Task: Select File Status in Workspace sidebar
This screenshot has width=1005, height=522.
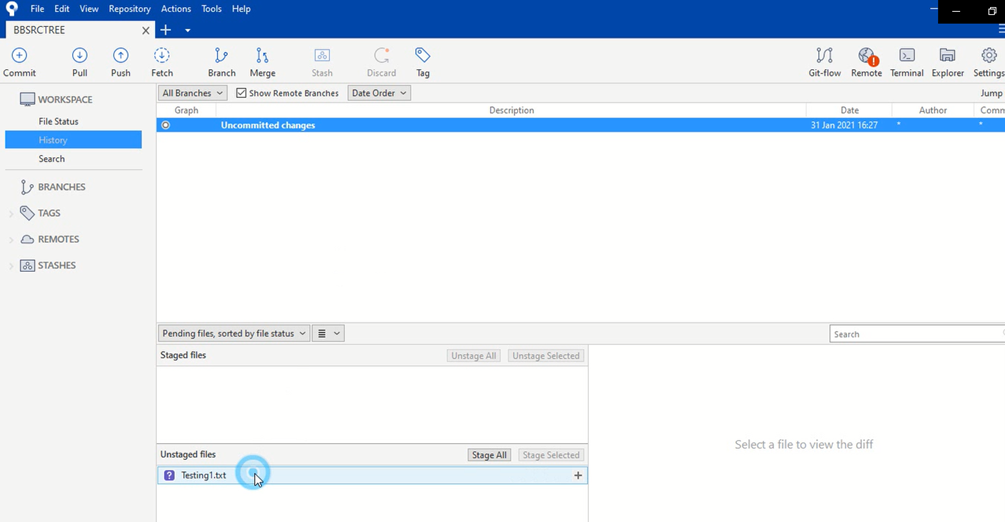Action: pyautogui.click(x=58, y=121)
